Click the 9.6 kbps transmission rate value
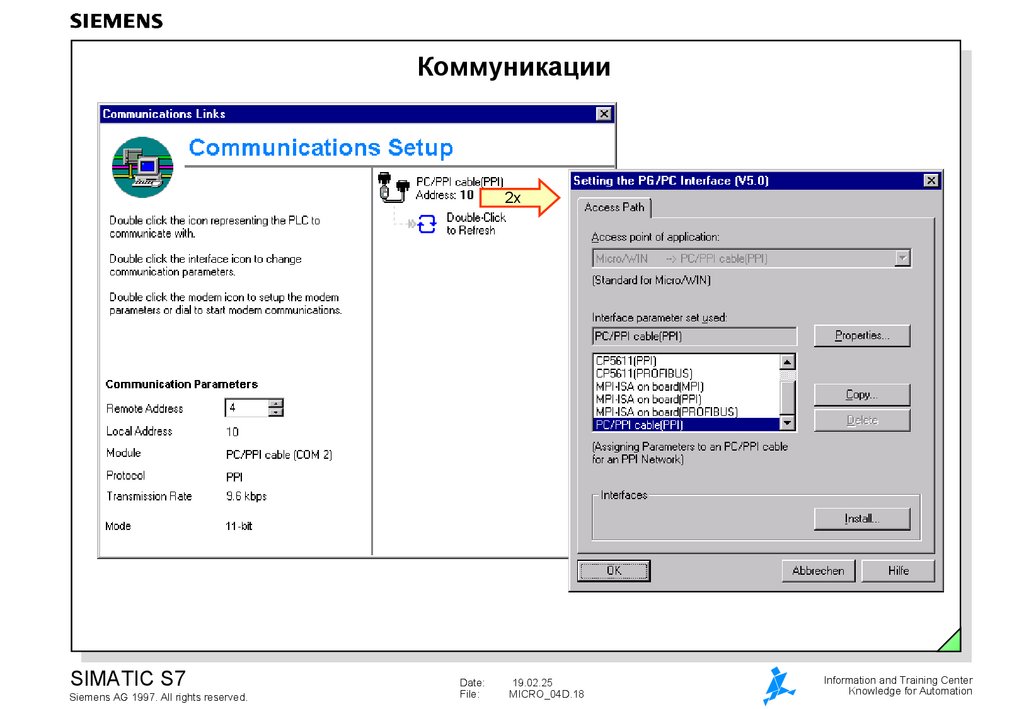 click(246, 496)
